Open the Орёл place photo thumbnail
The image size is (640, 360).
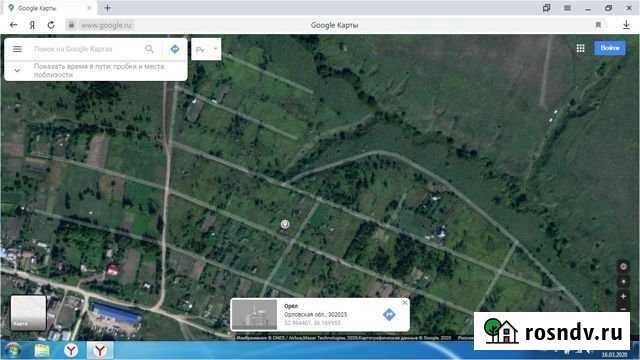click(255, 314)
